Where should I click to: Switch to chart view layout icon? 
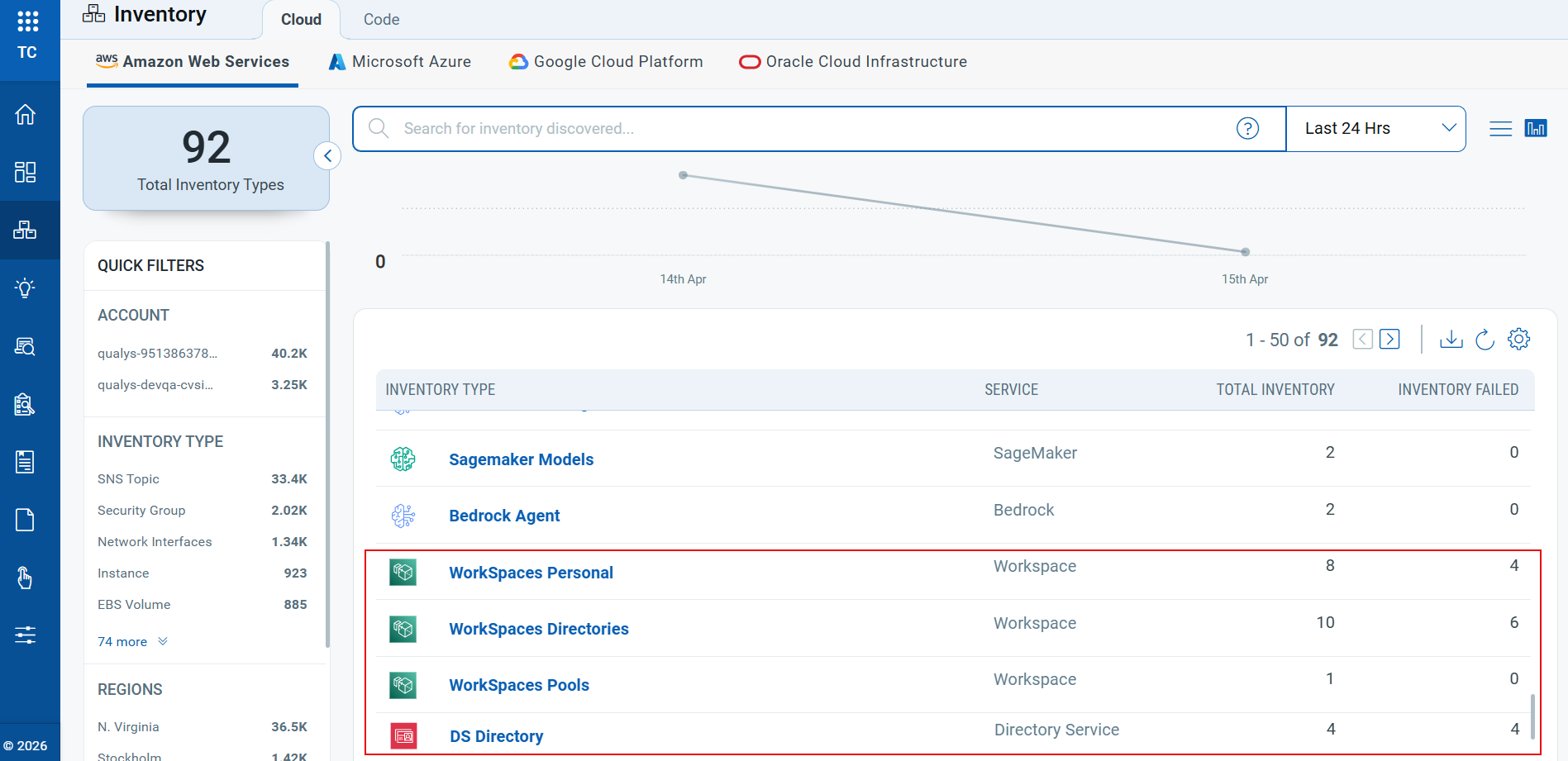pos(1536,128)
